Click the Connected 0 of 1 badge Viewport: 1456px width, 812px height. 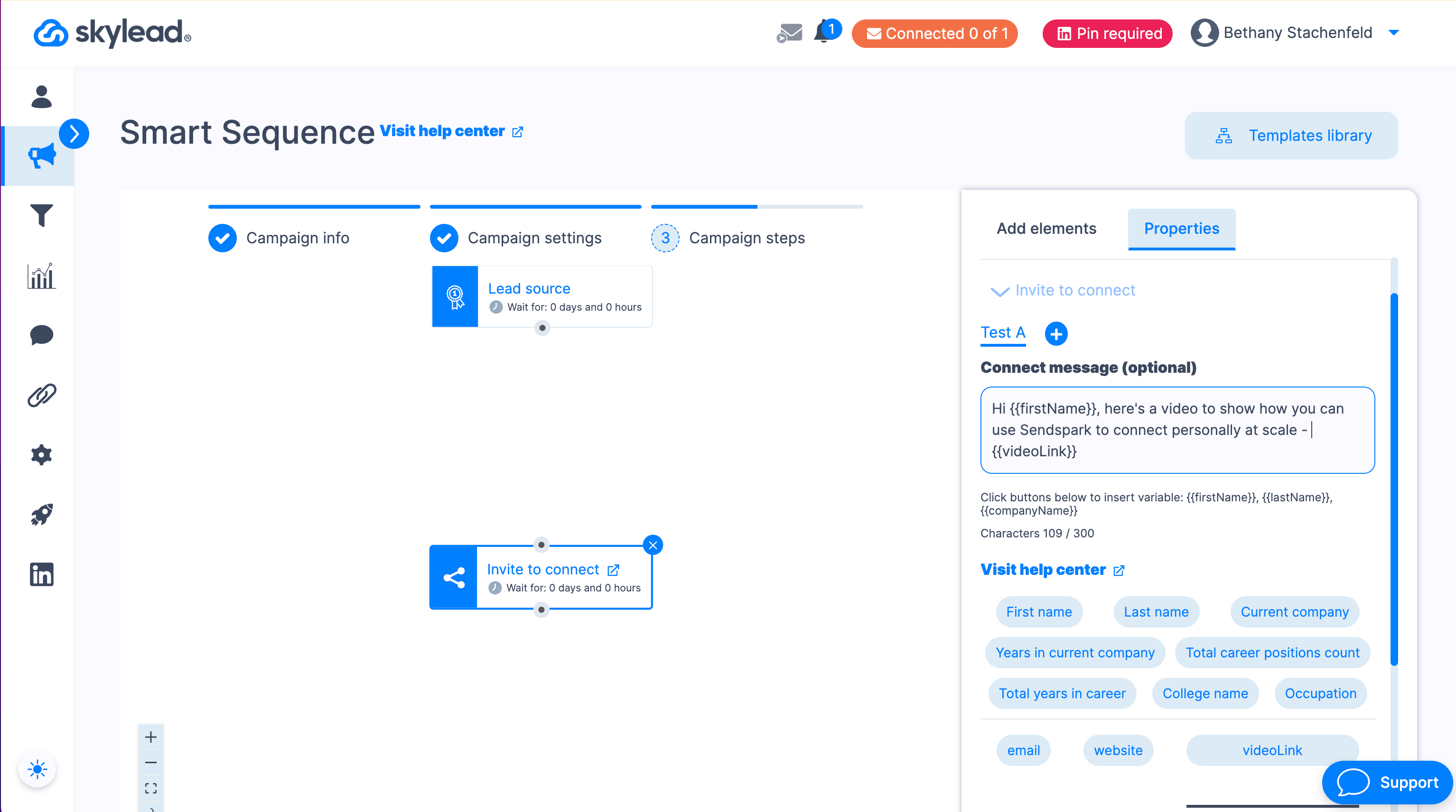[934, 33]
